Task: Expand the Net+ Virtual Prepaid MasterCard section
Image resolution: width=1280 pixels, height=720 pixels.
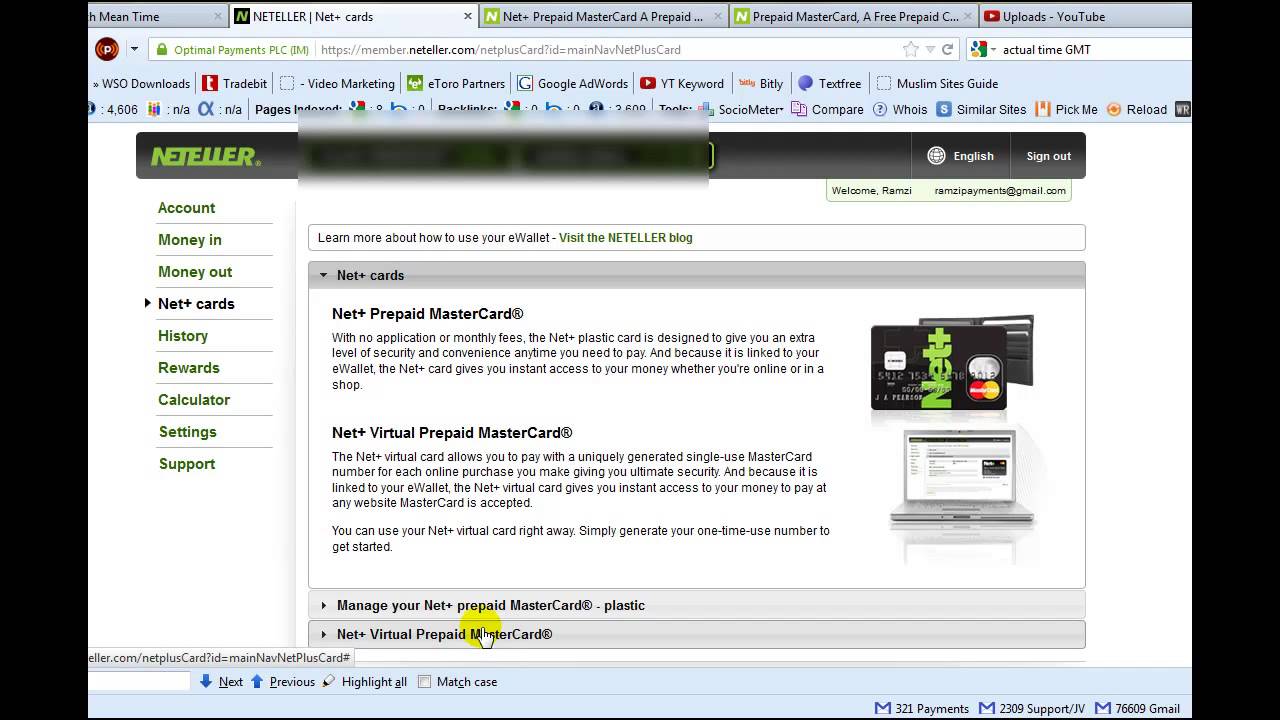Action: point(696,634)
